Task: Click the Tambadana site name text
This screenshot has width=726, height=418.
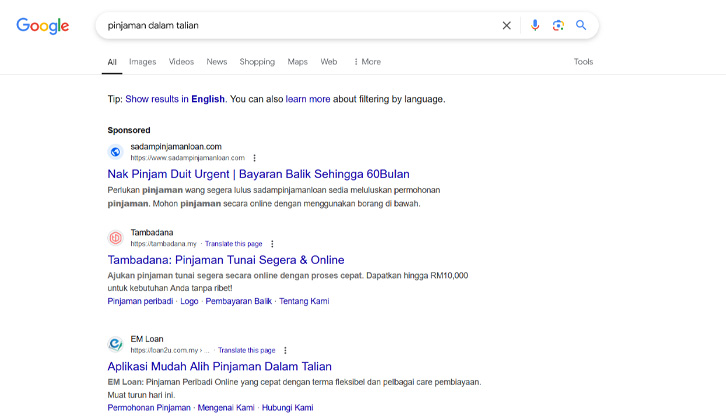Action: [152, 232]
